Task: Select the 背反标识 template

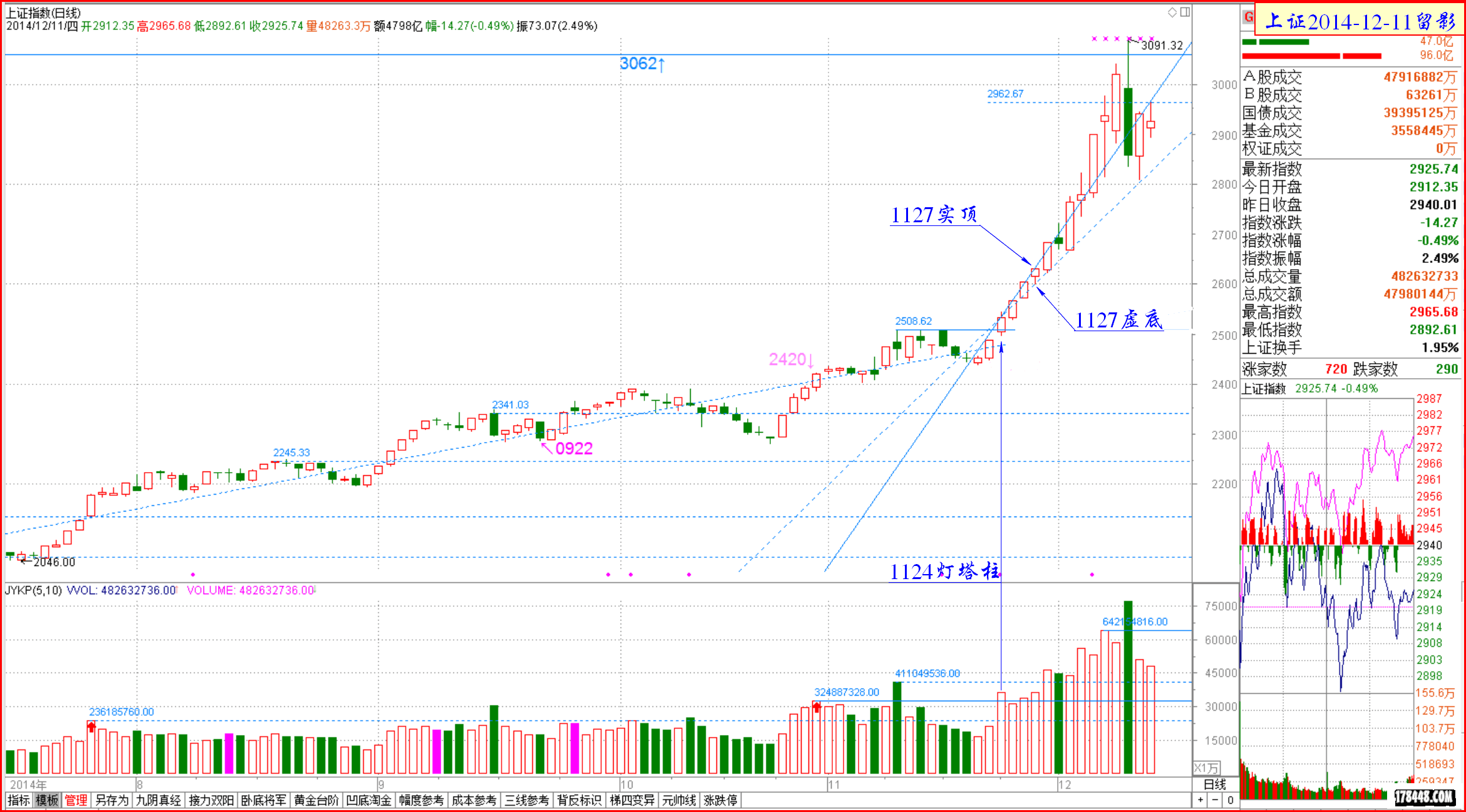Action: click(x=579, y=800)
